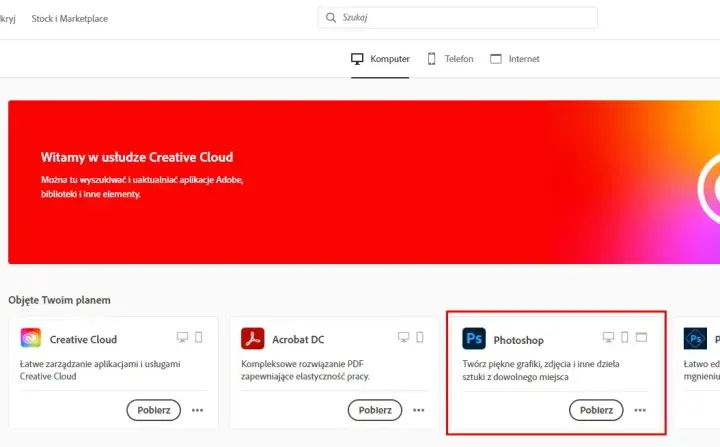Click the Creative Cloud app icon
This screenshot has width=720, height=447.
(31, 338)
